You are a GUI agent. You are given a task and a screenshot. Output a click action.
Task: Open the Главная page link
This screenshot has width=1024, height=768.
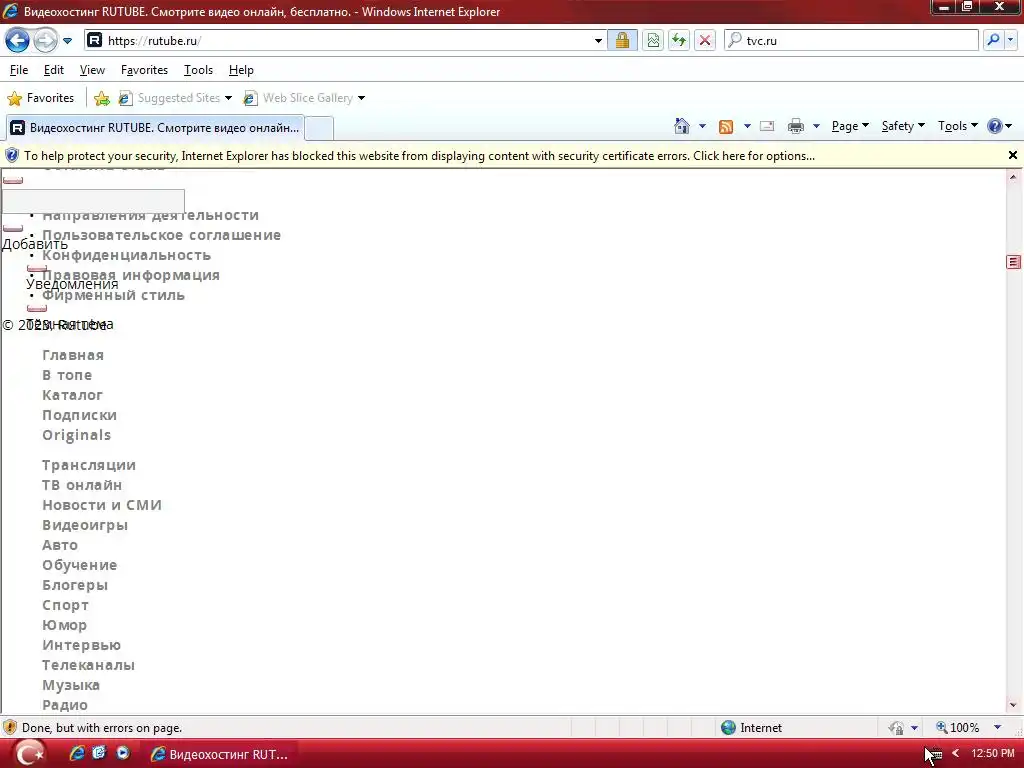tap(72, 355)
